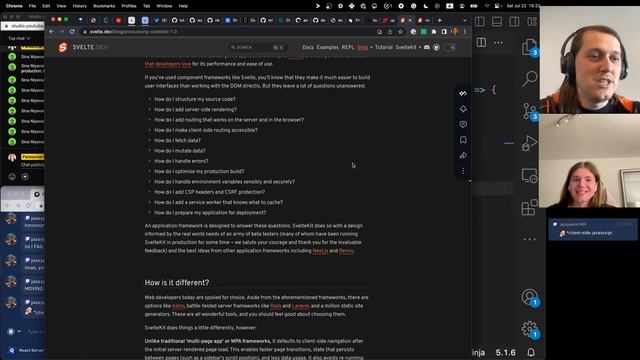This screenshot has height=360, width=640.
Task: Open the History menu in the macOS menu bar
Action: tap(79, 6)
